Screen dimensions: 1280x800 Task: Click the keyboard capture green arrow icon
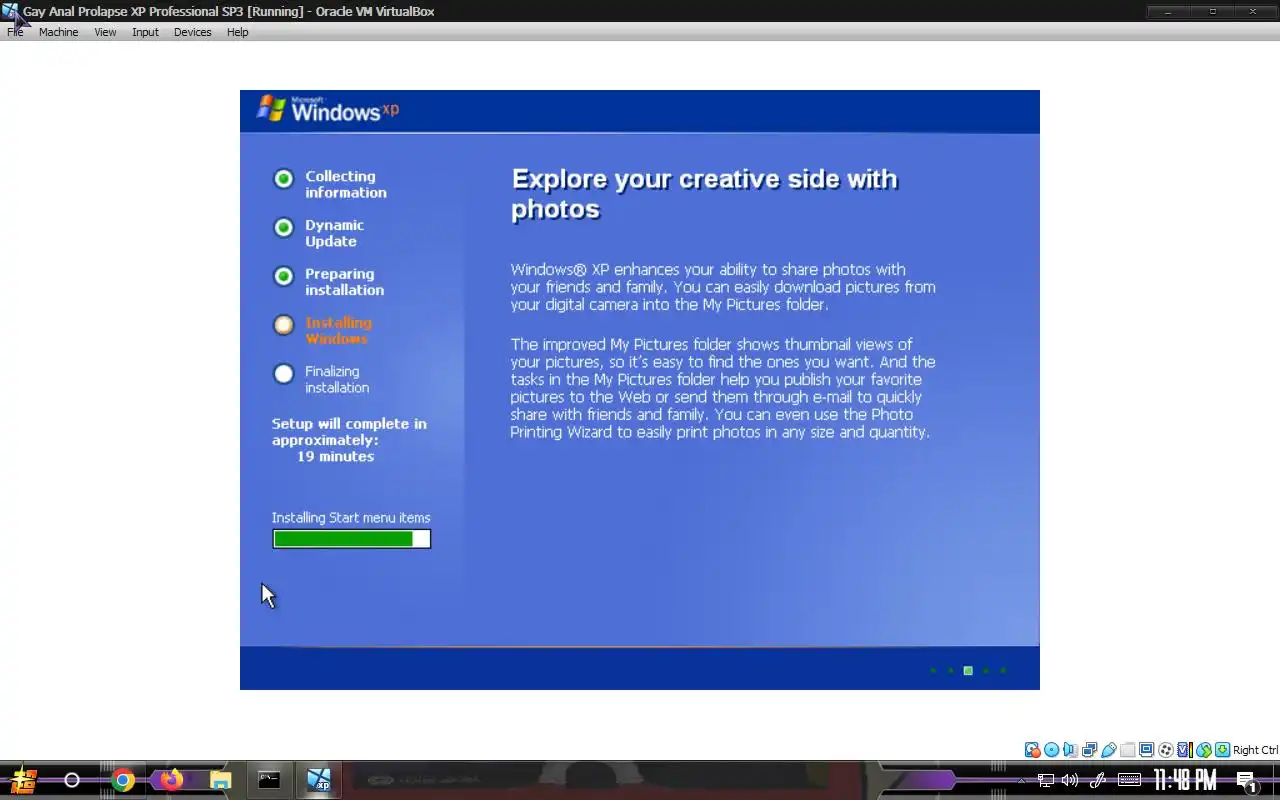coord(1222,750)
